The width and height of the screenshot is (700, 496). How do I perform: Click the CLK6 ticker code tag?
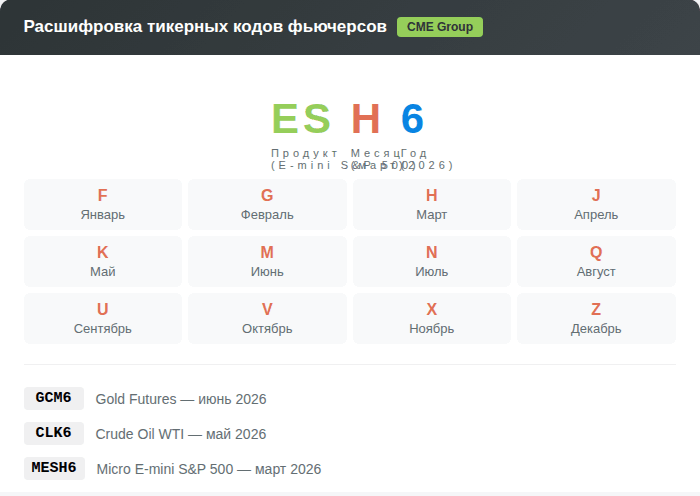[x=54, y=433]
